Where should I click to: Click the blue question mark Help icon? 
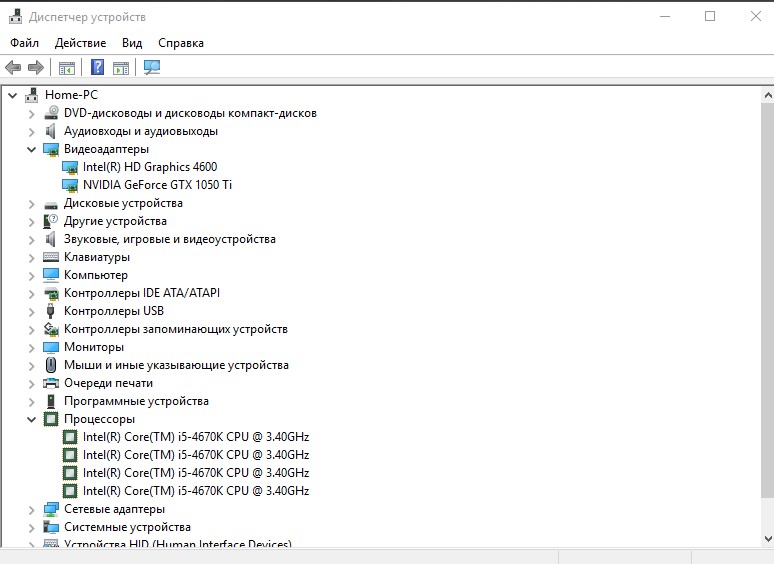(97, 68)
